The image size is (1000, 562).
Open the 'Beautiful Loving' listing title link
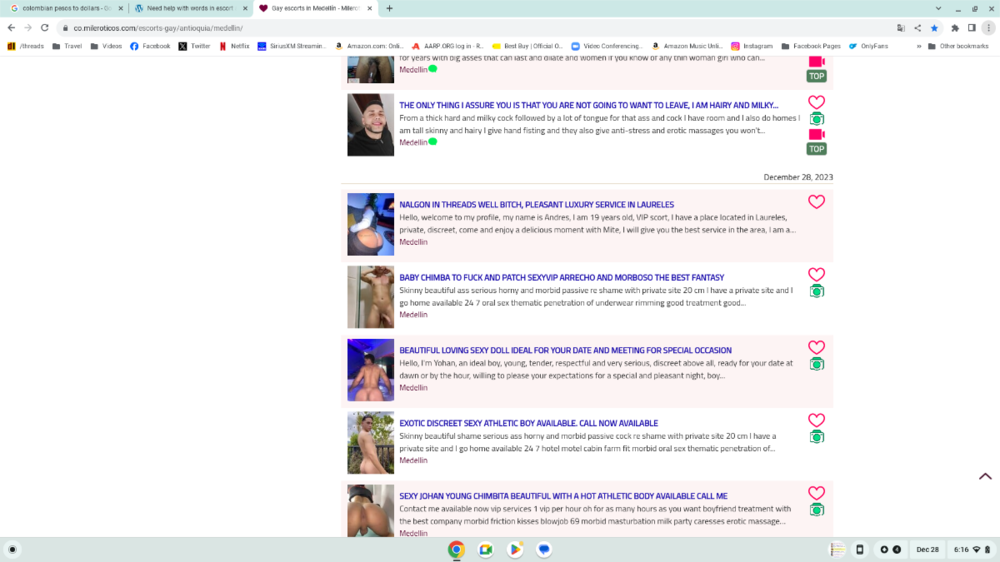(565, 351)
